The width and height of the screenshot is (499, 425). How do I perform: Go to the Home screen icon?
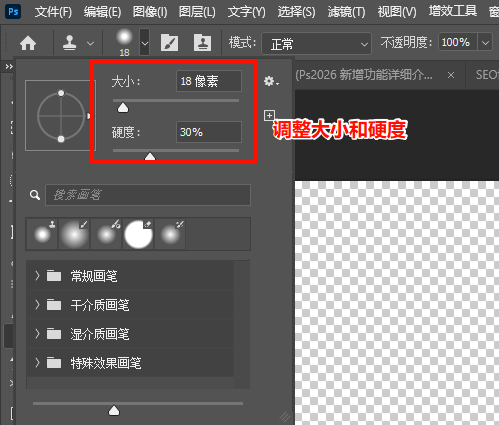click(x=28, y=43)
